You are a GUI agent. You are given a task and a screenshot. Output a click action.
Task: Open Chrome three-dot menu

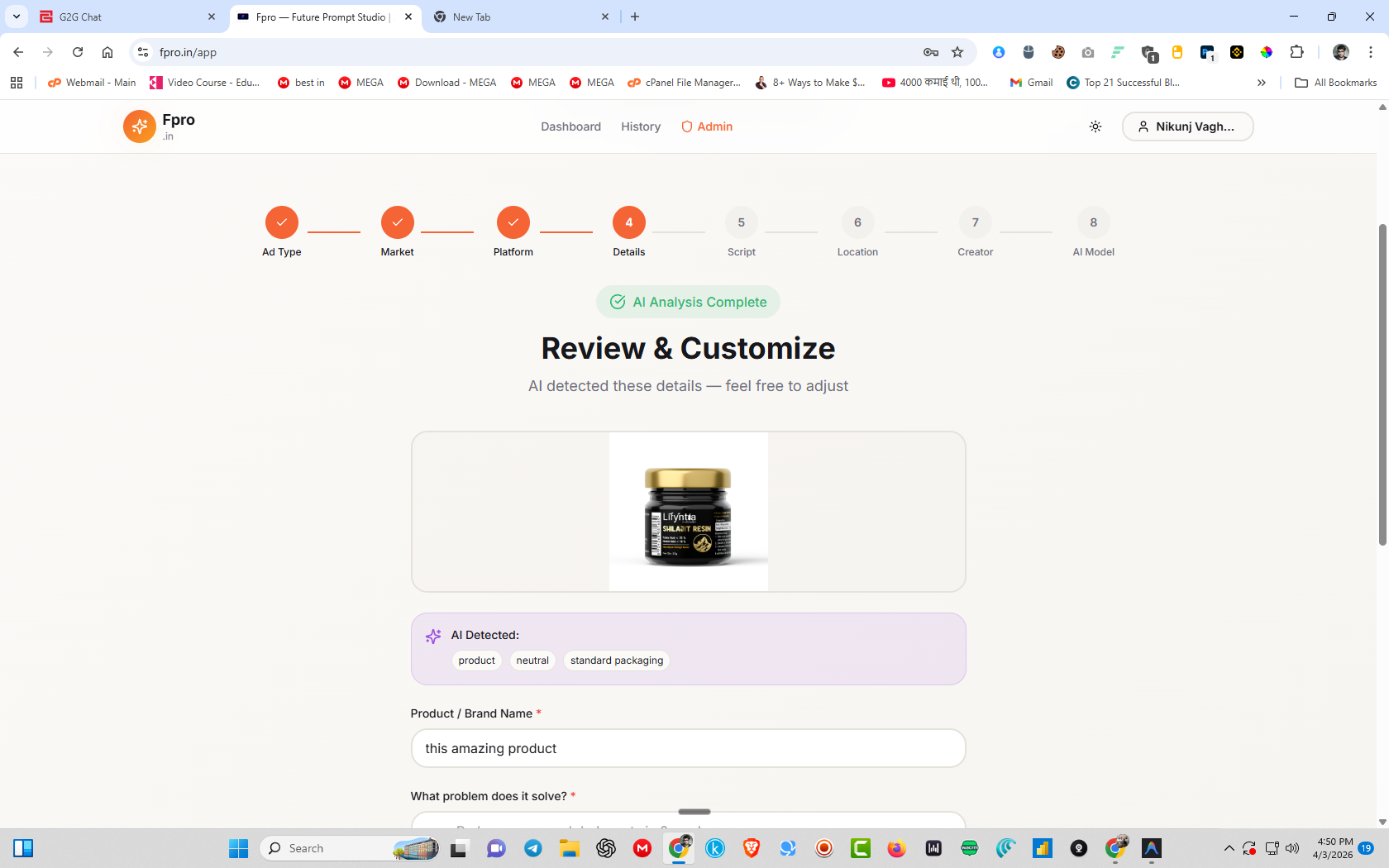1371,52
